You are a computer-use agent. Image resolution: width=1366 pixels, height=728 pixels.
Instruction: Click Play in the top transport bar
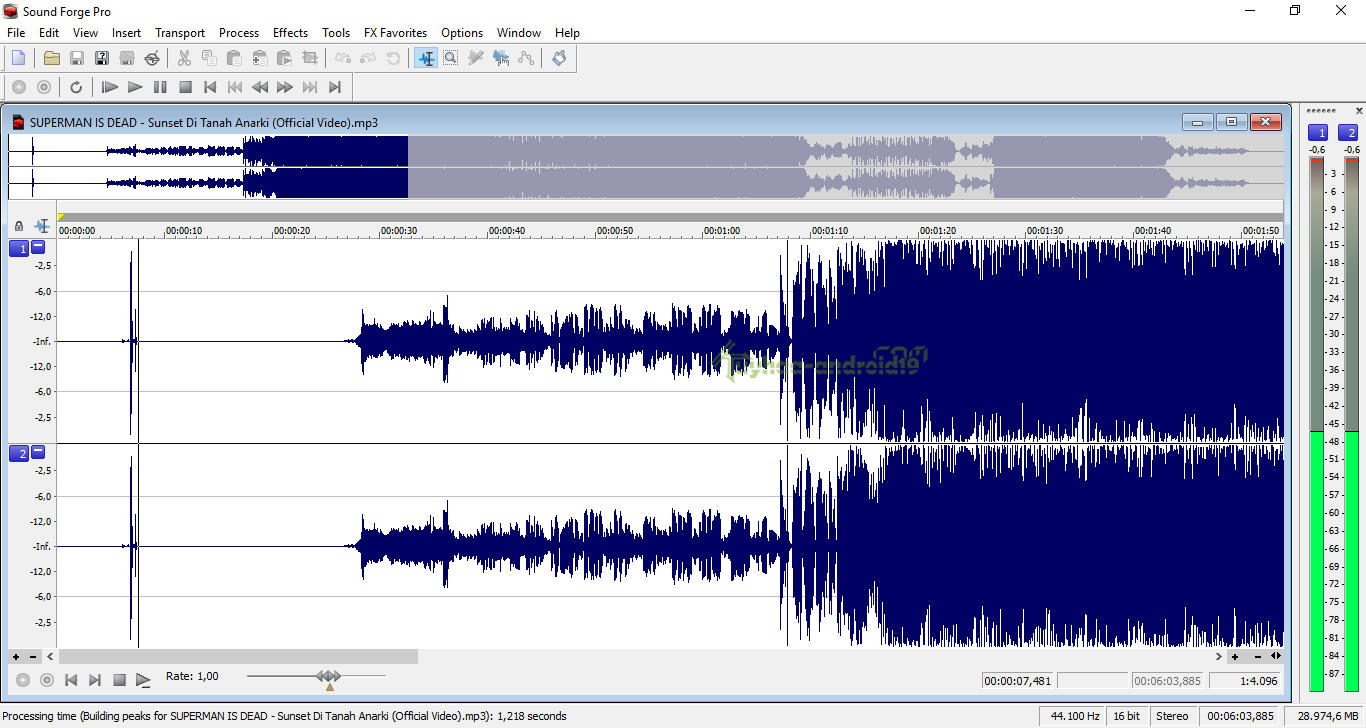pos(135,87)
